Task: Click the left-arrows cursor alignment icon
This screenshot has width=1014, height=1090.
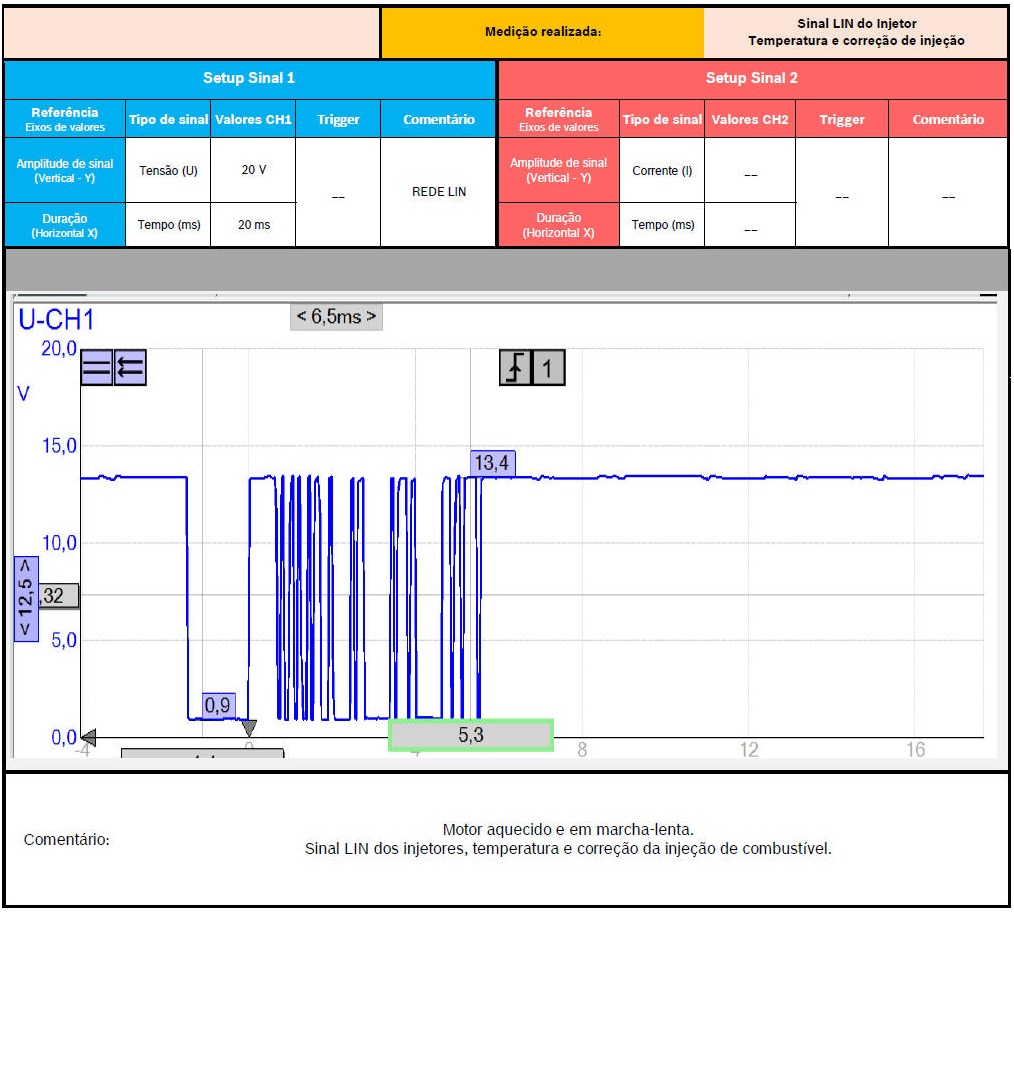Action: click(130, 369)
